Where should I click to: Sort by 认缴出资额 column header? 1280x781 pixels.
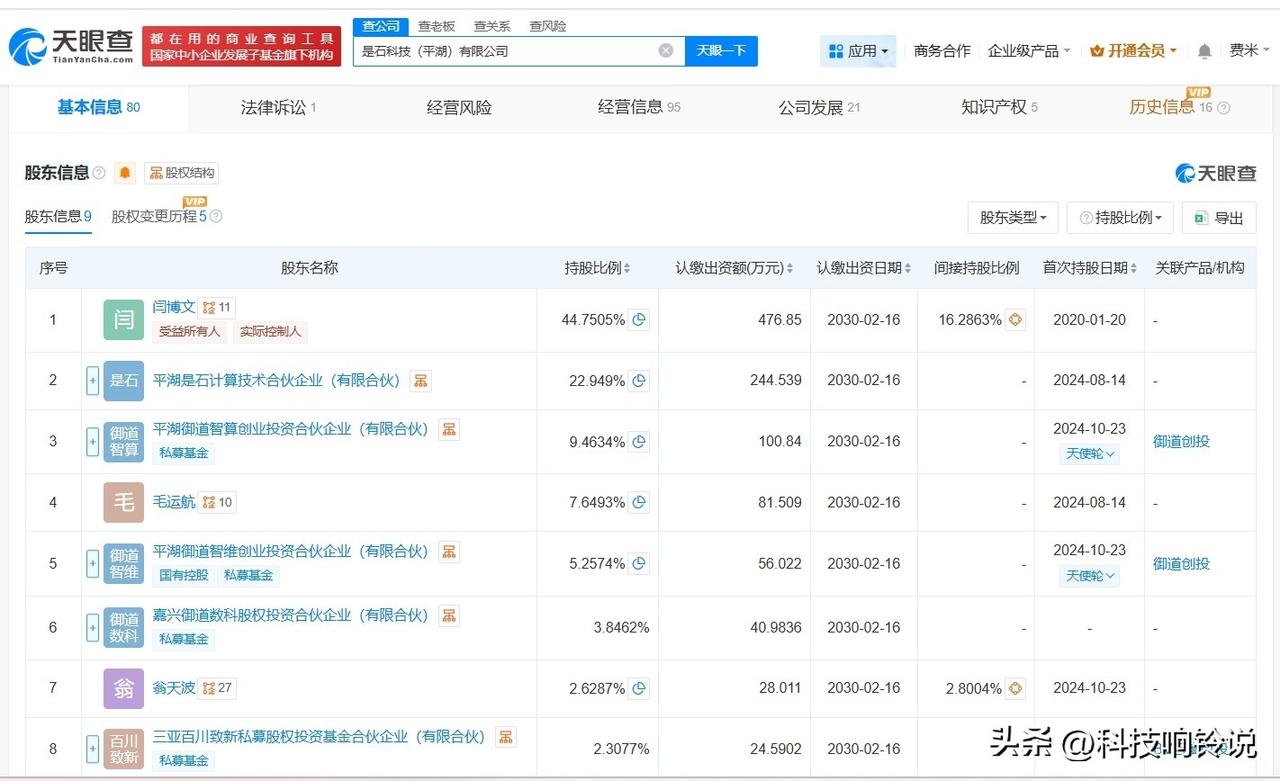pos(733,268)
